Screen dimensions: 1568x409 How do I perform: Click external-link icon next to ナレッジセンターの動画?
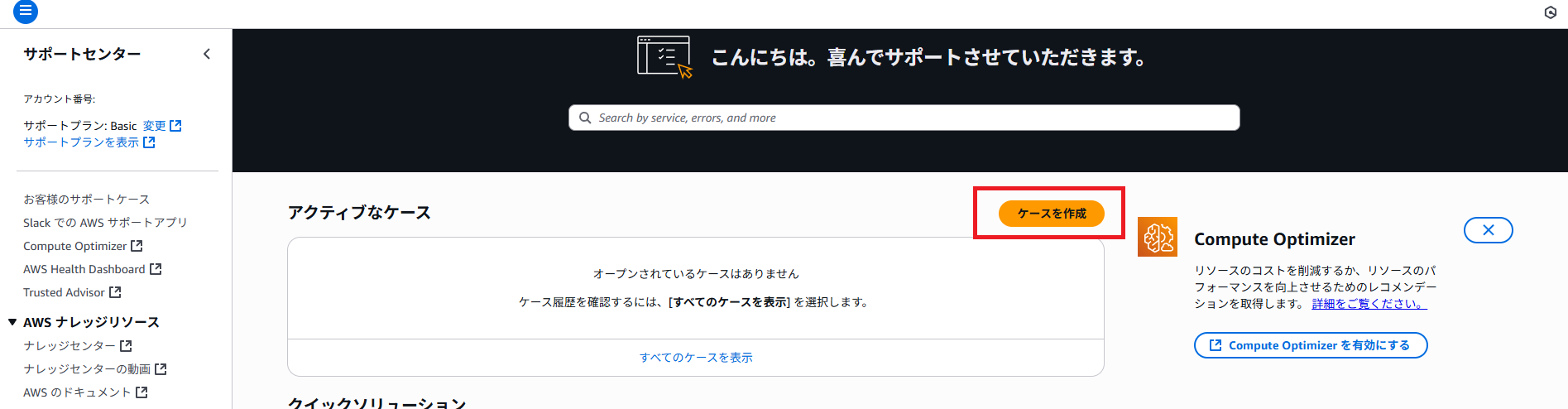161,369
